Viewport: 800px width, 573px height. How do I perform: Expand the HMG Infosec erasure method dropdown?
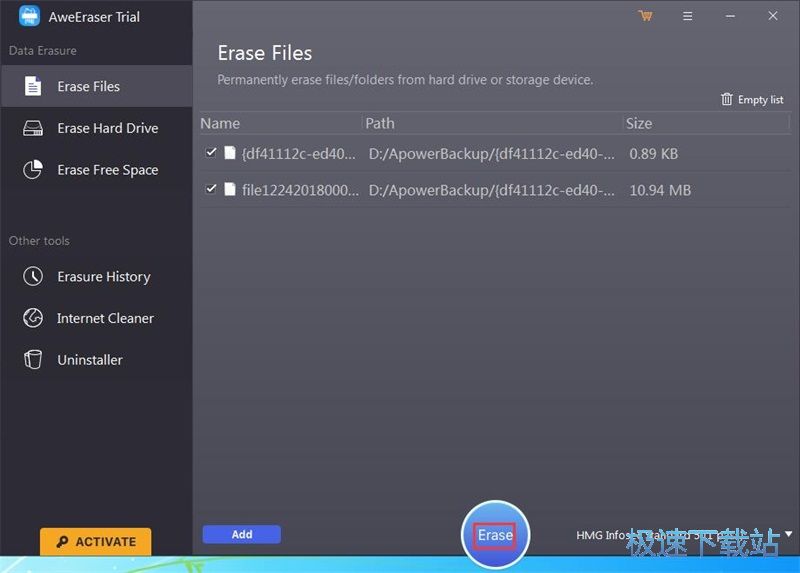788,534
